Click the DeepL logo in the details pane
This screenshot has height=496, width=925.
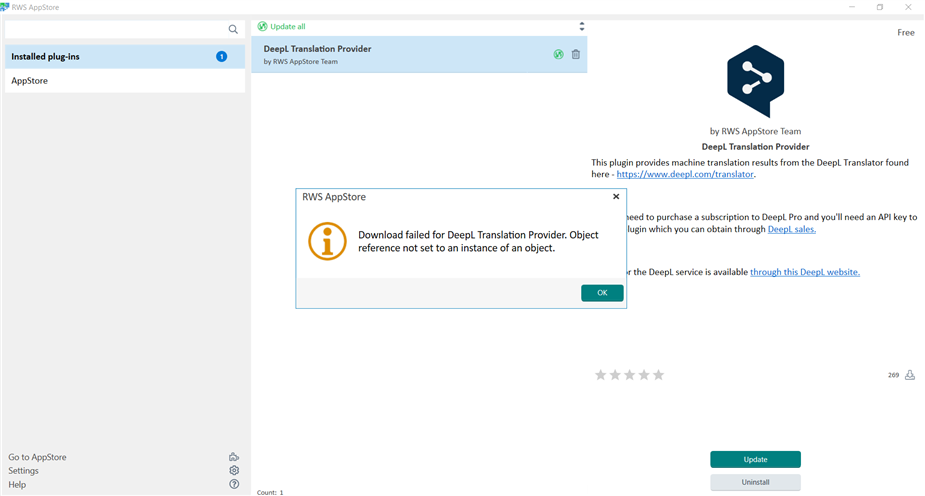[755, 83]
